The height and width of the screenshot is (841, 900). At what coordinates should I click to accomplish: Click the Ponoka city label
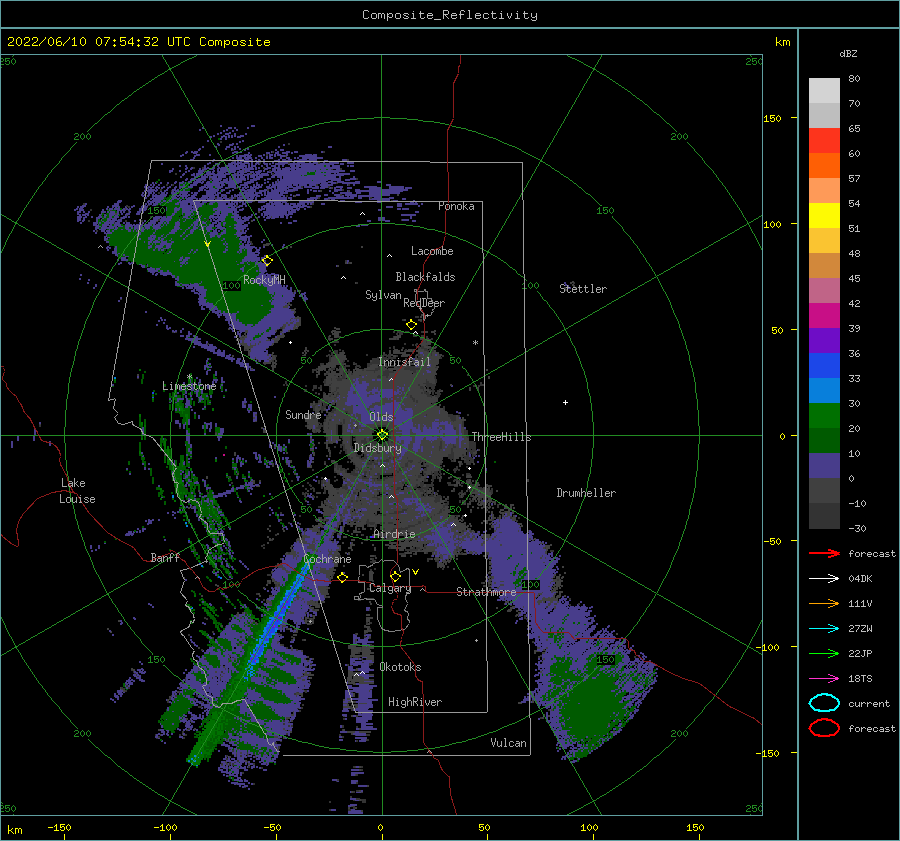pos(456,206)
